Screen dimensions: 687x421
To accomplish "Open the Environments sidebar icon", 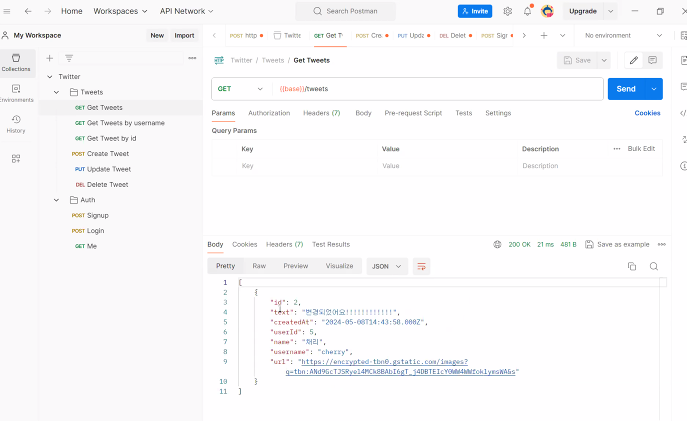I will 16,93.
